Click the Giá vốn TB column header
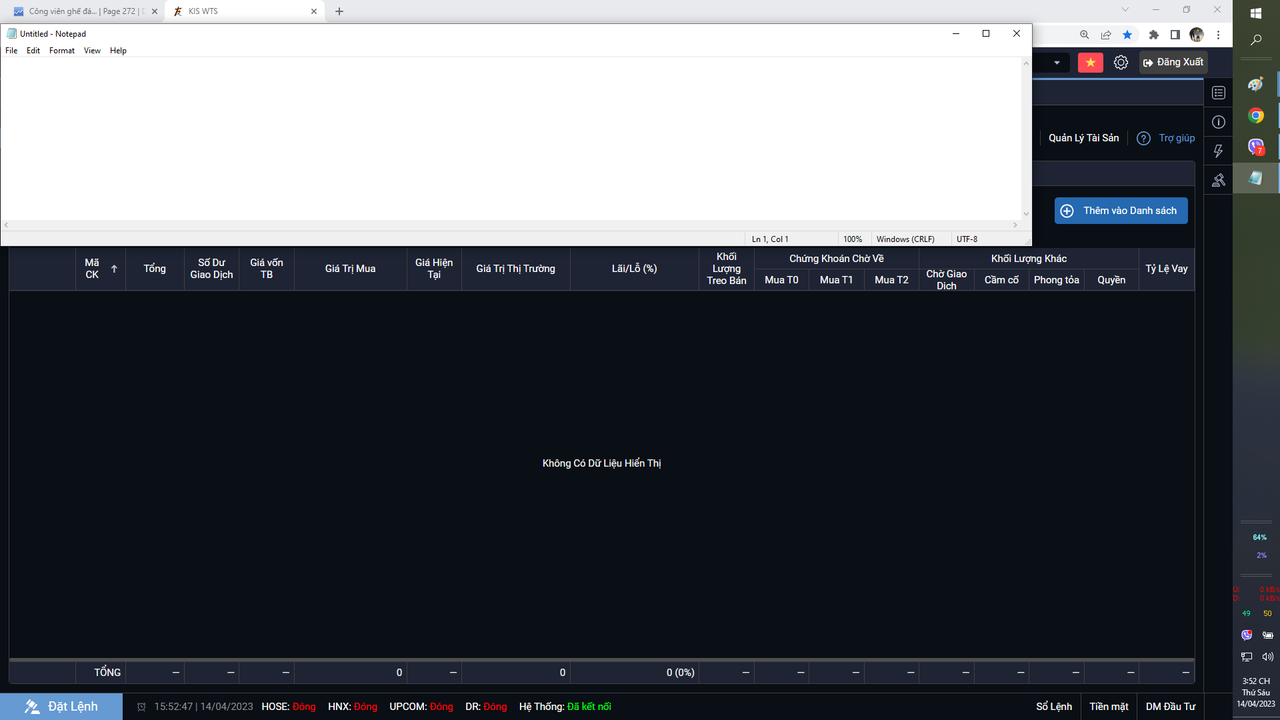This screenshot has width=1280, height=720. click(x=267, y=269)
